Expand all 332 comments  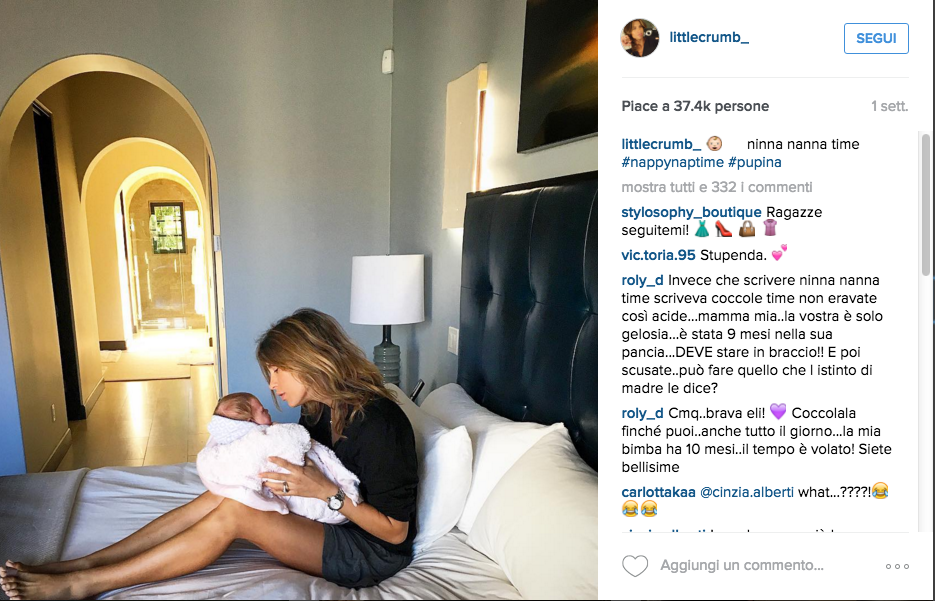click(717, 187)
